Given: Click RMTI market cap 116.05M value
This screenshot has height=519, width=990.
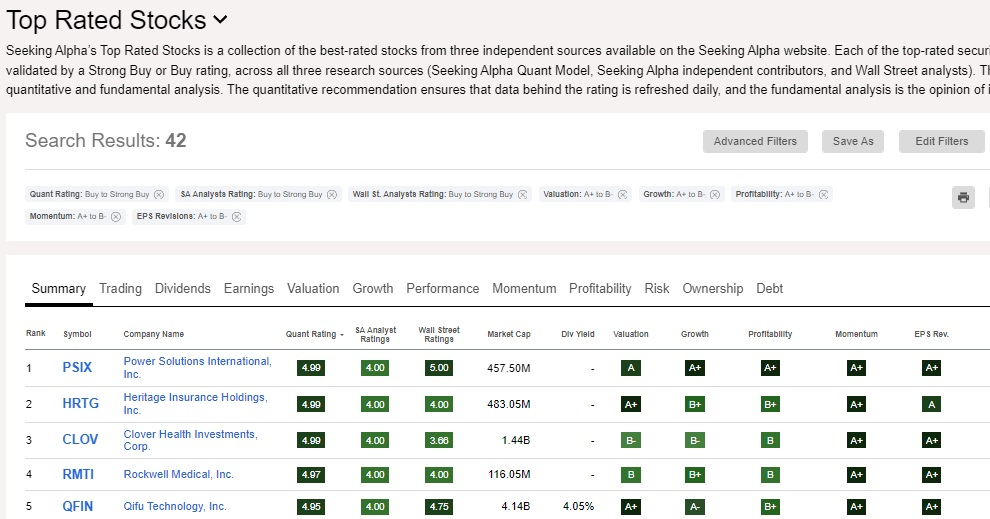Looking at the screenshot, I should (x=509, y=474).
